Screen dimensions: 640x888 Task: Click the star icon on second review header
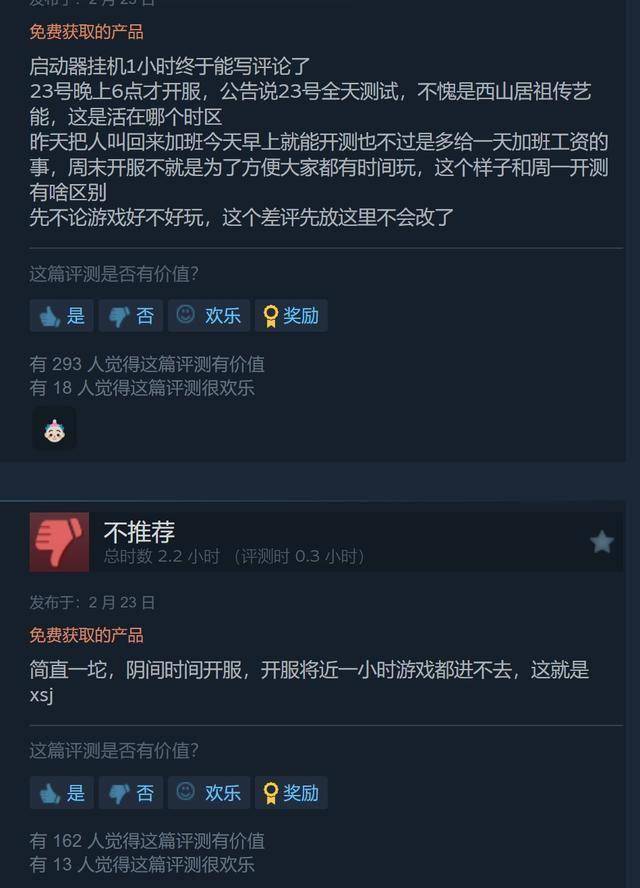[601, 542]
